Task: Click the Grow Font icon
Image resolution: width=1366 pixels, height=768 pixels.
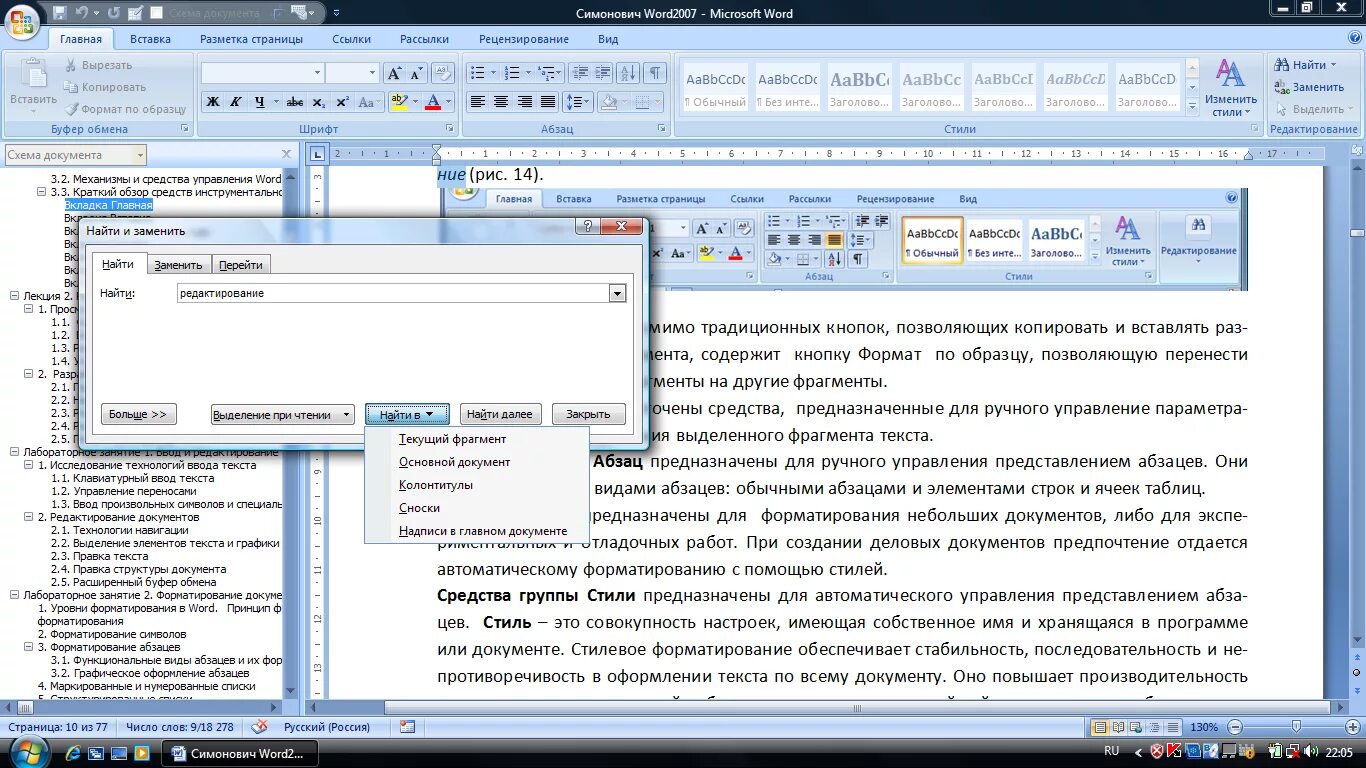Action: click(x=394, y=73)
